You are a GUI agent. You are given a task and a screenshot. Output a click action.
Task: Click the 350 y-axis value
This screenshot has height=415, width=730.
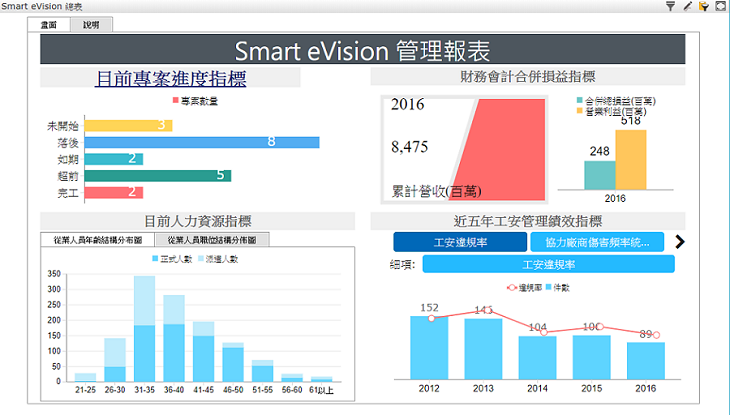coord(54,274)
